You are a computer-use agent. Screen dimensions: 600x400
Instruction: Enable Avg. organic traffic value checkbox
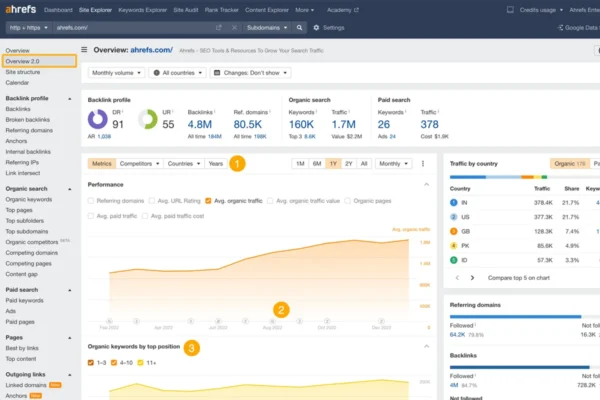coord(270,201)
